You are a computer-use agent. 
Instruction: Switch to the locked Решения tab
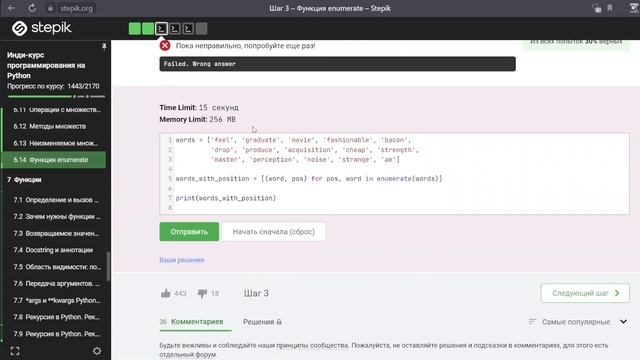(262, 322)
